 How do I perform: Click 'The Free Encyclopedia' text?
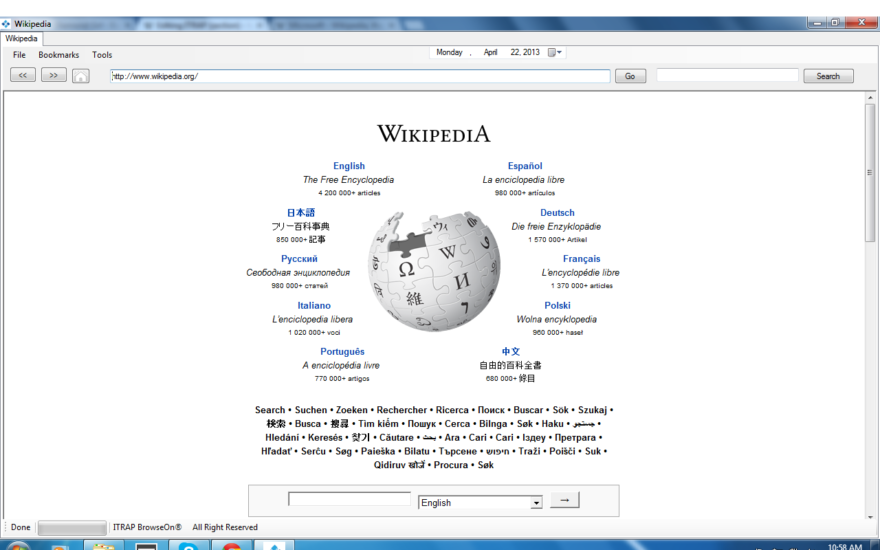[348, 180]
